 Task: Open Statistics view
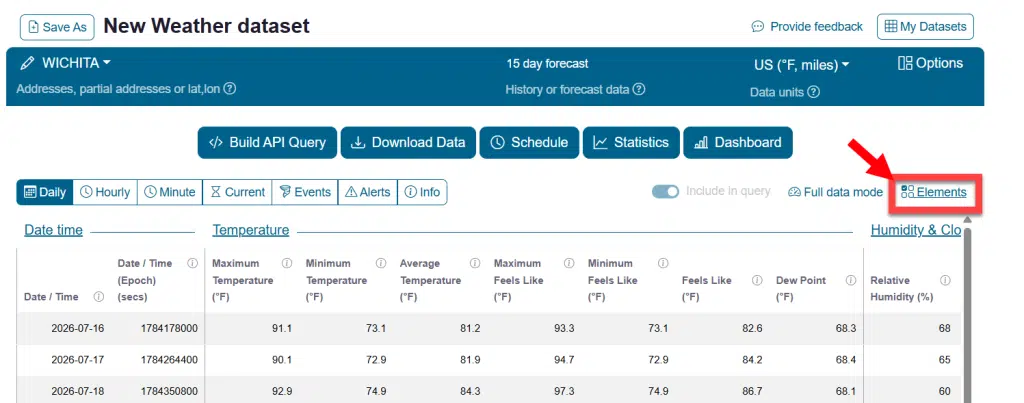pos(631,142)
